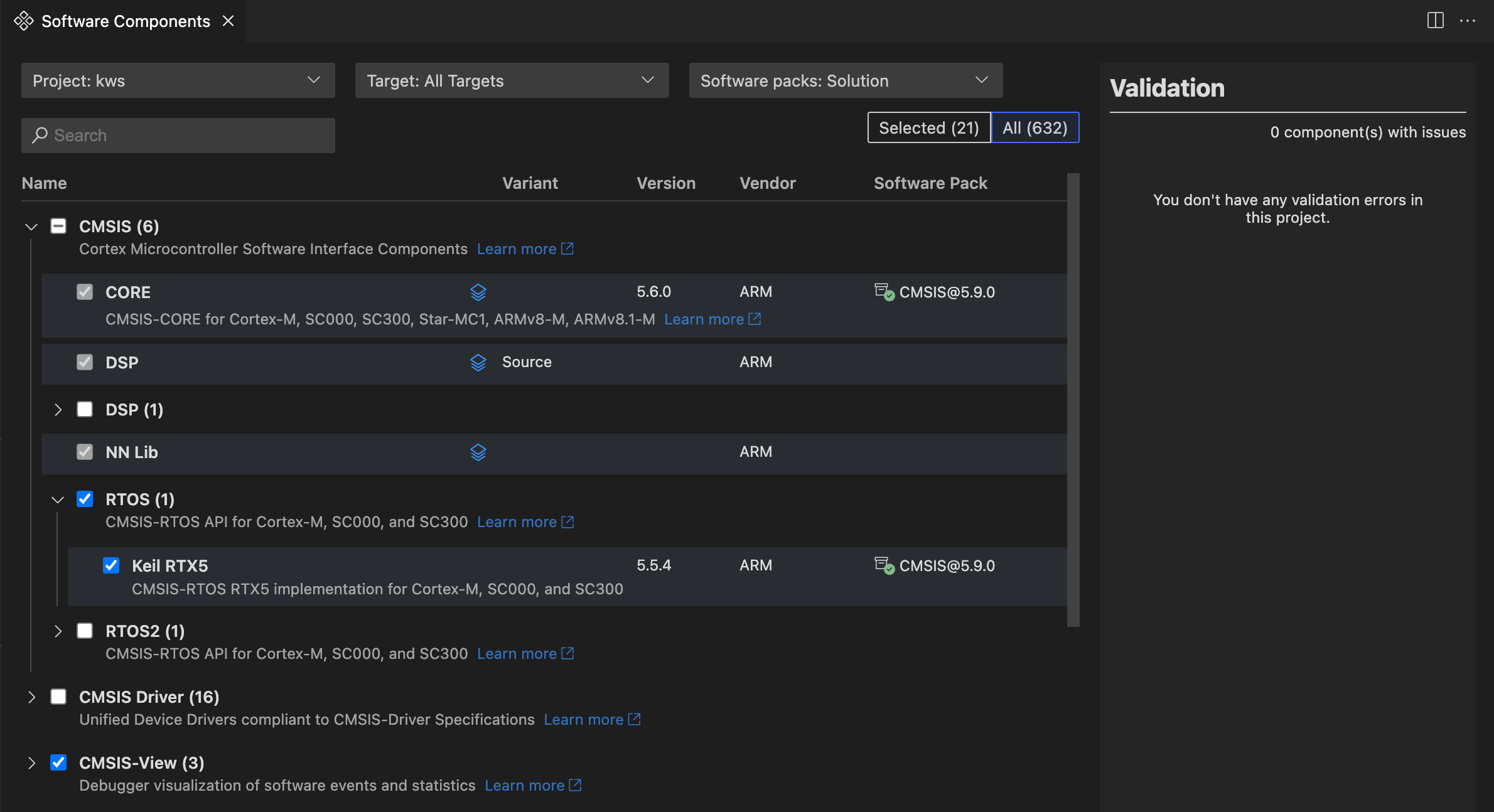Screen dimensions: 1494x812
Task: Click version 5.5.4 in Keil RTX5 row
Action: tap(653, 565)
